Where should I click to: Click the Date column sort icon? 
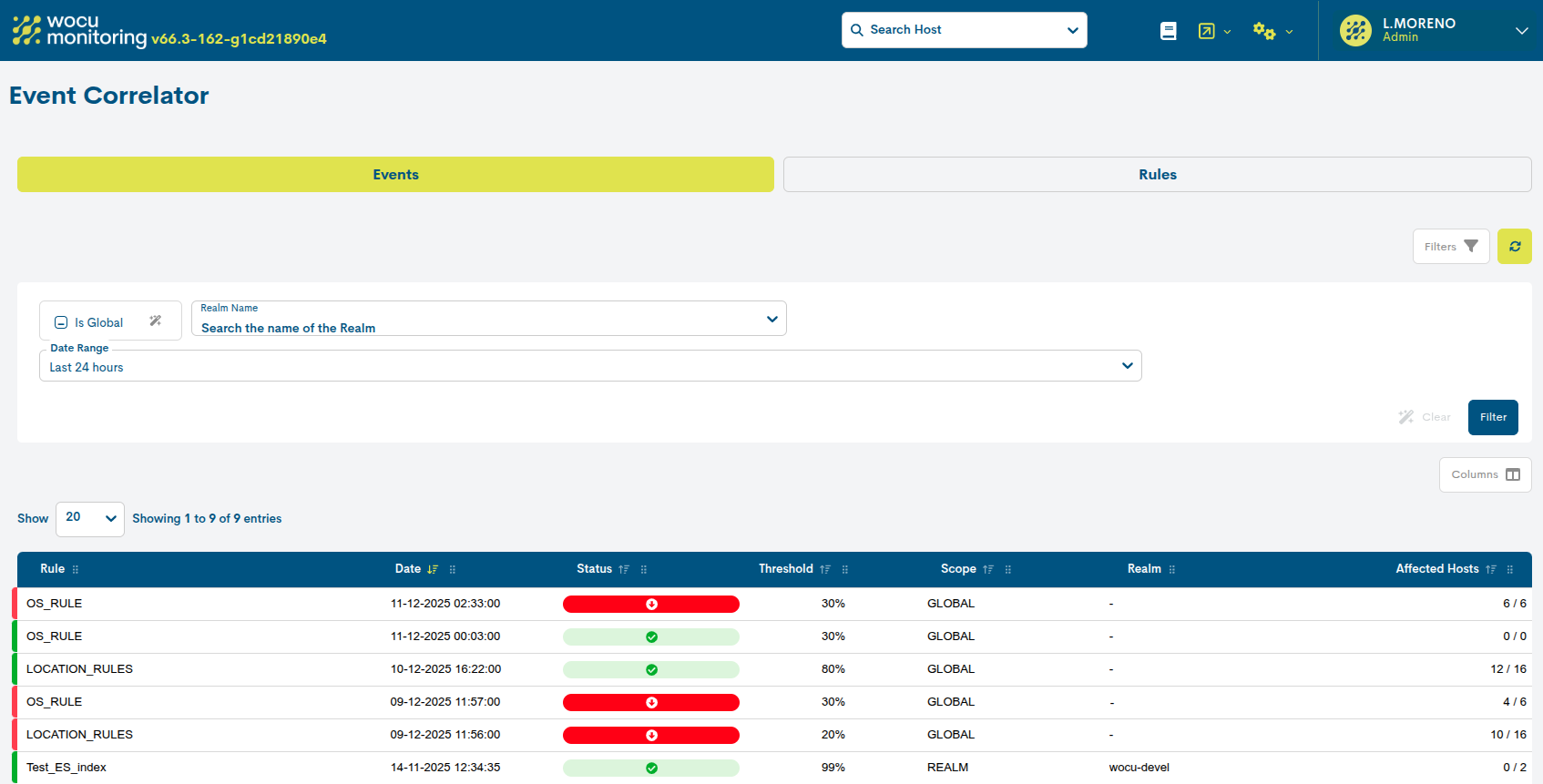click(433, 569)
